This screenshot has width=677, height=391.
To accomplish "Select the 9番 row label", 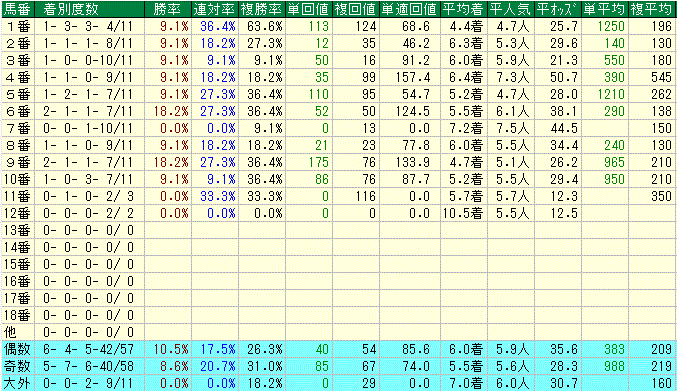I will (x=18, y=162).
